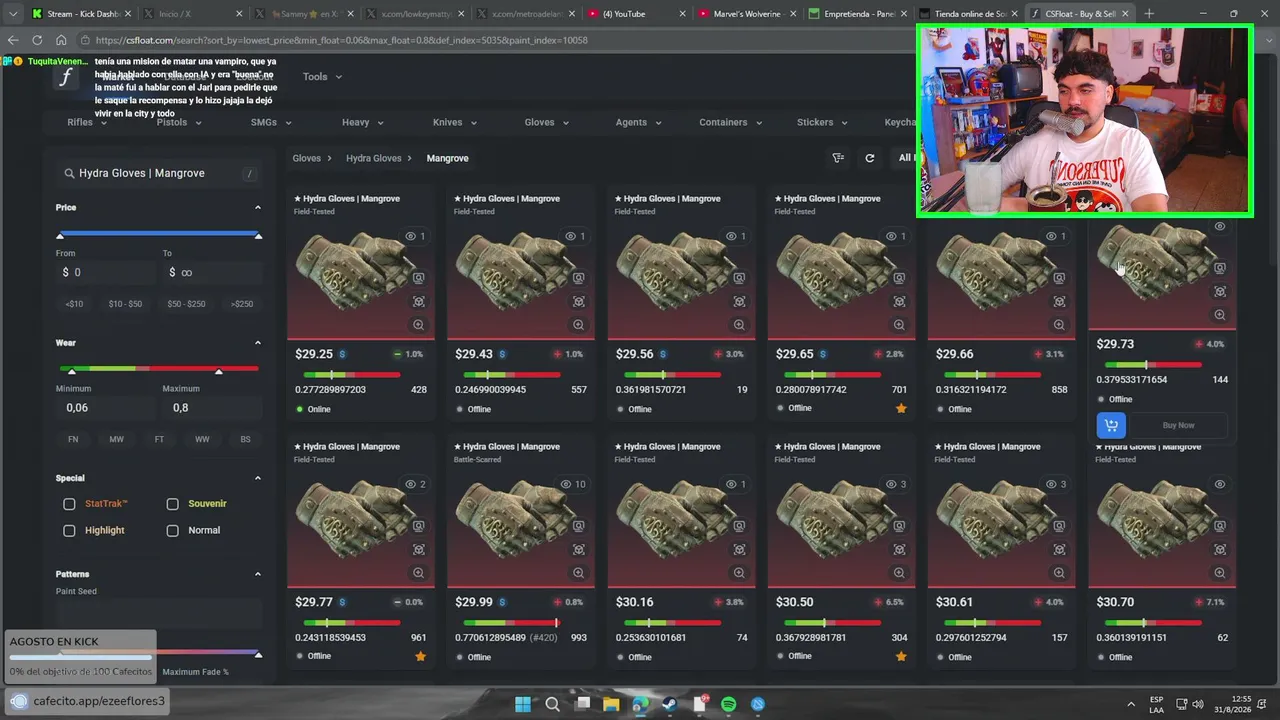Toggle the FN wear filter

[x=73, y=439]
